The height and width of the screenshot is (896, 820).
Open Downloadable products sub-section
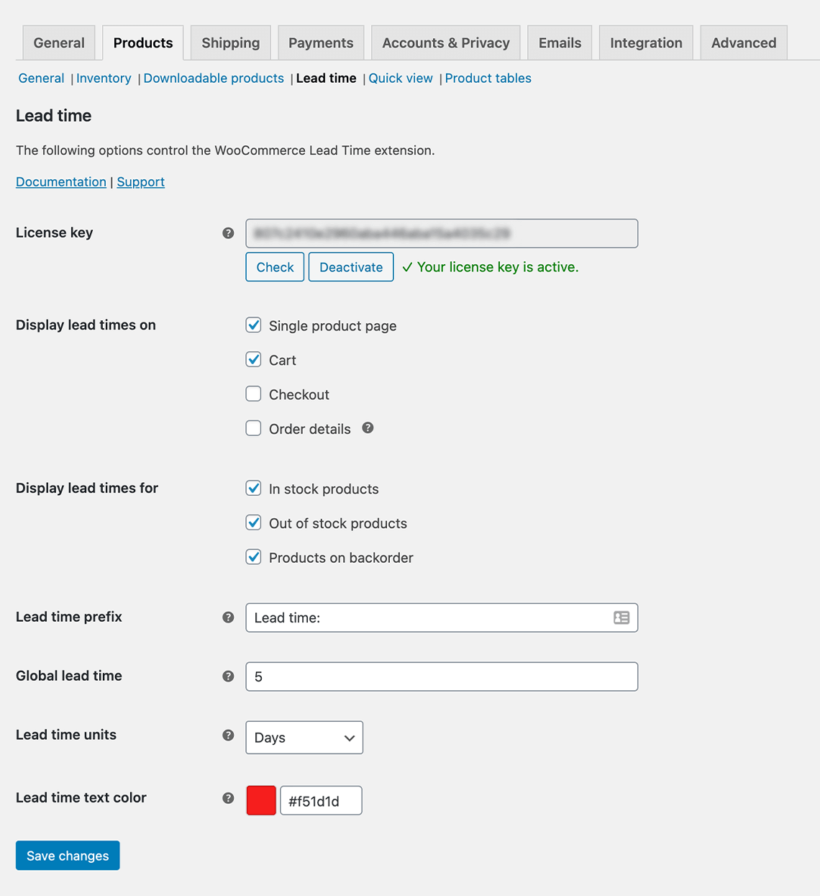point(214,78)
